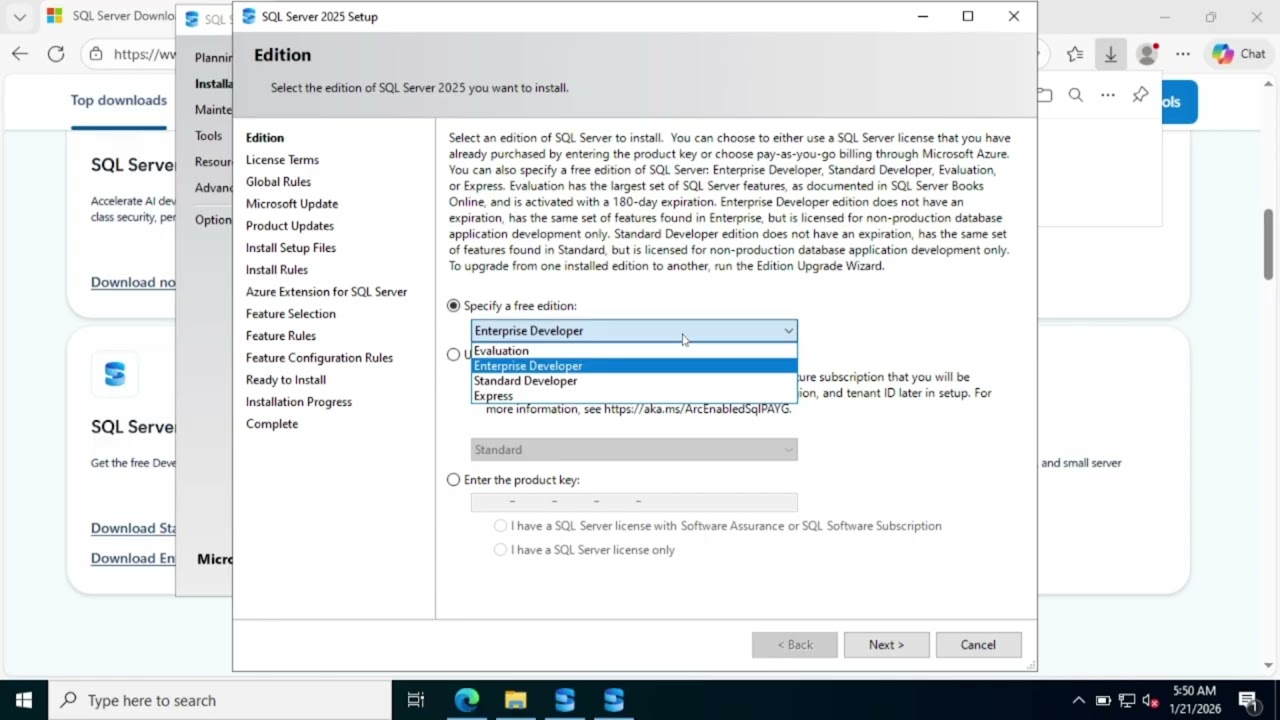Click the product key input field
The height and width of the screenshot is (720, 1280).
634,502
